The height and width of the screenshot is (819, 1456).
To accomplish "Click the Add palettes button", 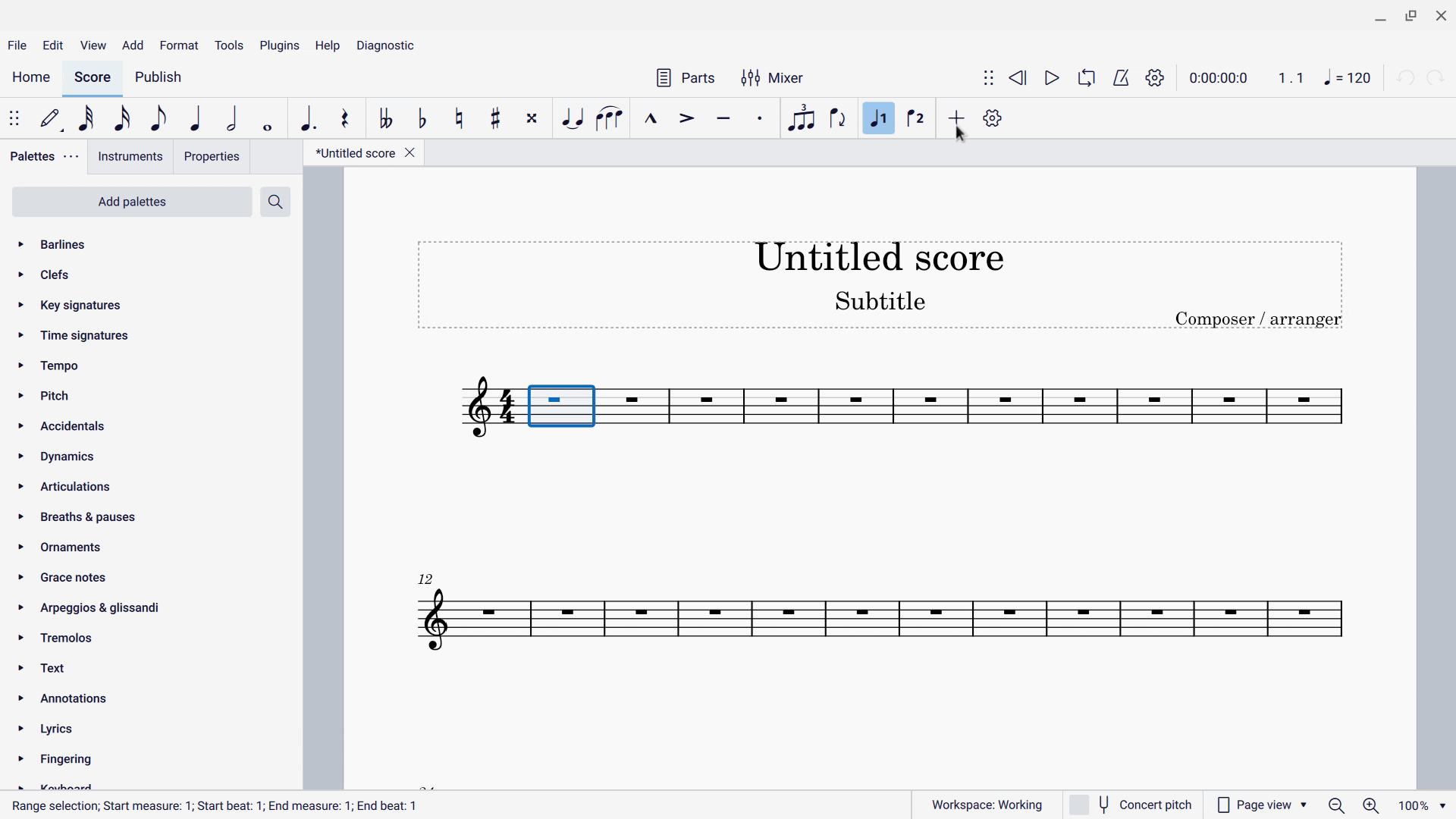I will click(133, 202).
